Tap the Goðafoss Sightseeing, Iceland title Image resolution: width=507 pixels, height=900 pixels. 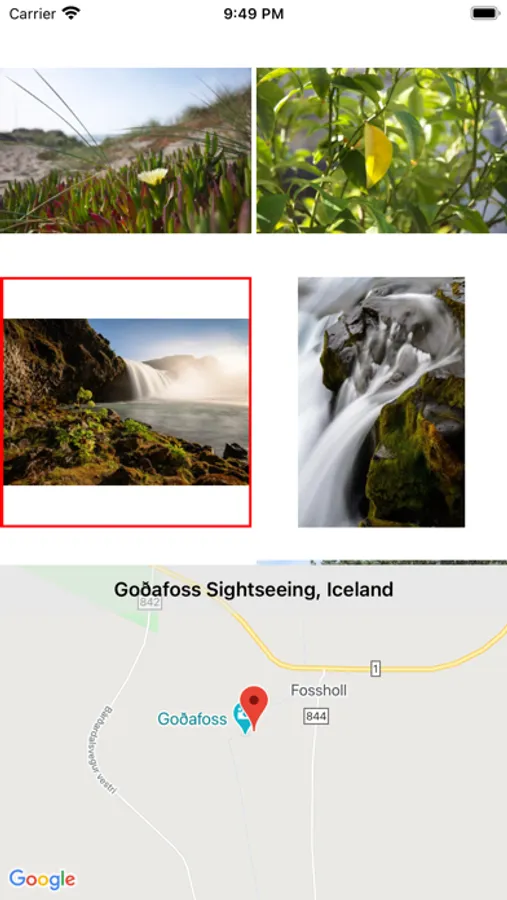[254, 589]
